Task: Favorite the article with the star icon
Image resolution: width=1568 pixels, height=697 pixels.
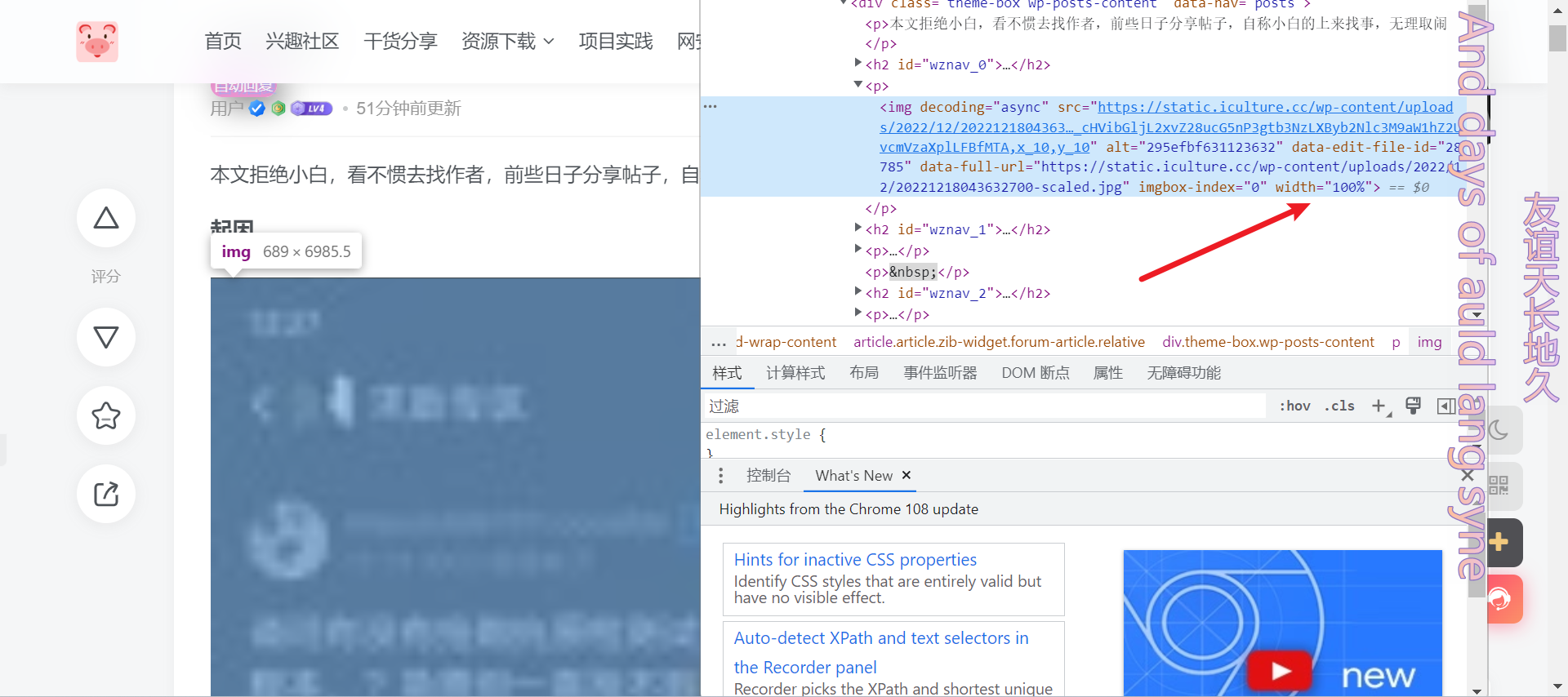Action: click(106, 415)
